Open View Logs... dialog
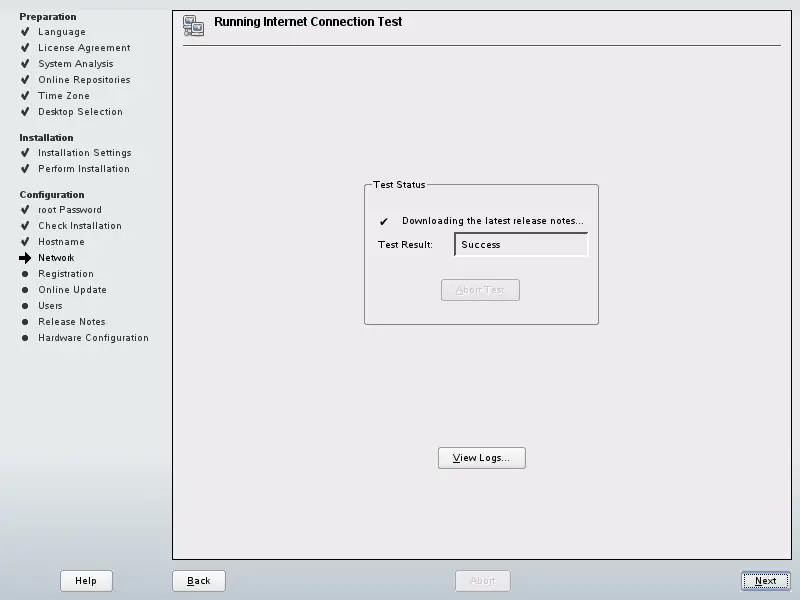Screen dimensions: 800x600 (x=482, y=458)
